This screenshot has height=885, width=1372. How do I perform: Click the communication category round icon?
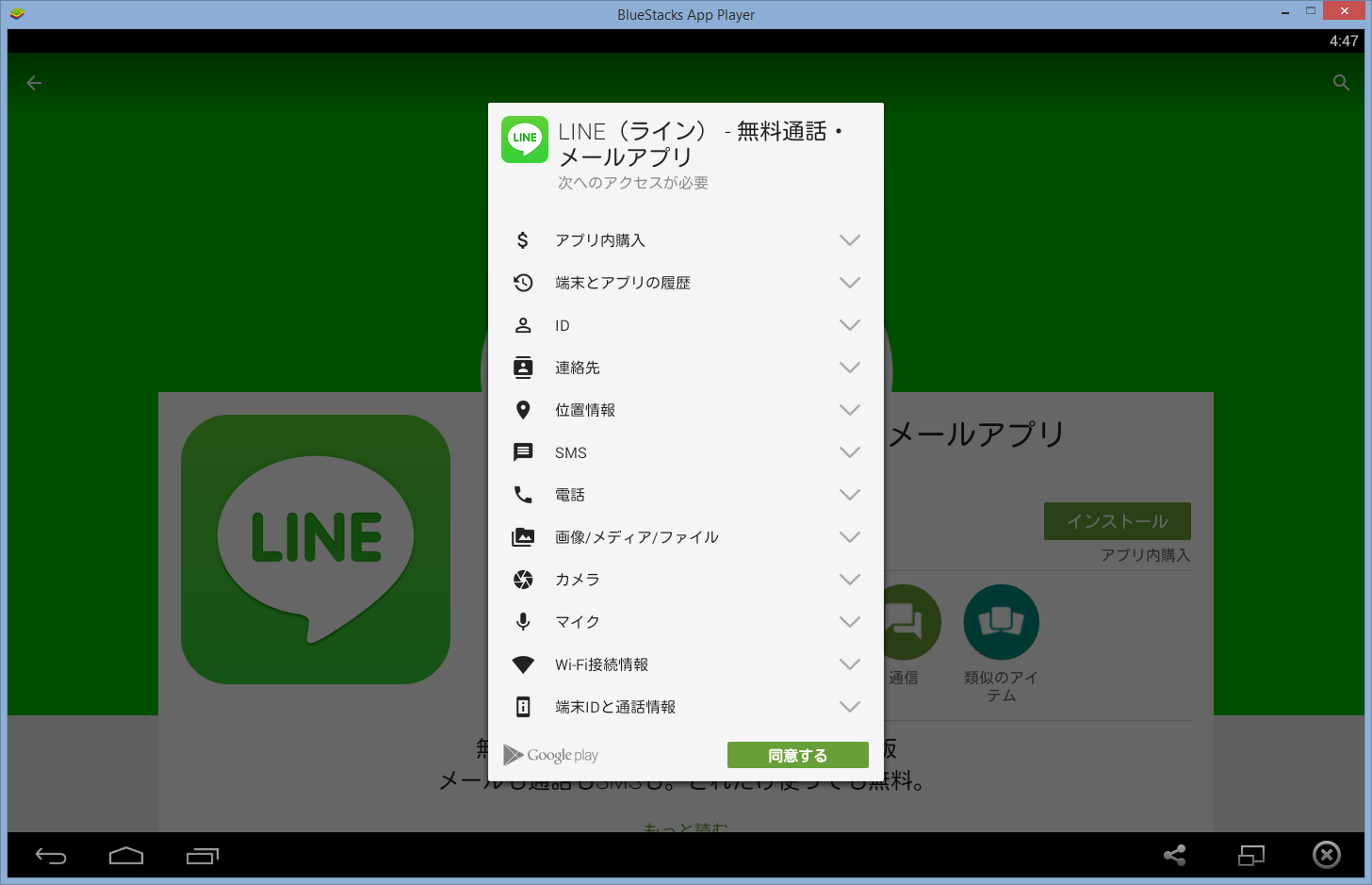tap(912, 622)
